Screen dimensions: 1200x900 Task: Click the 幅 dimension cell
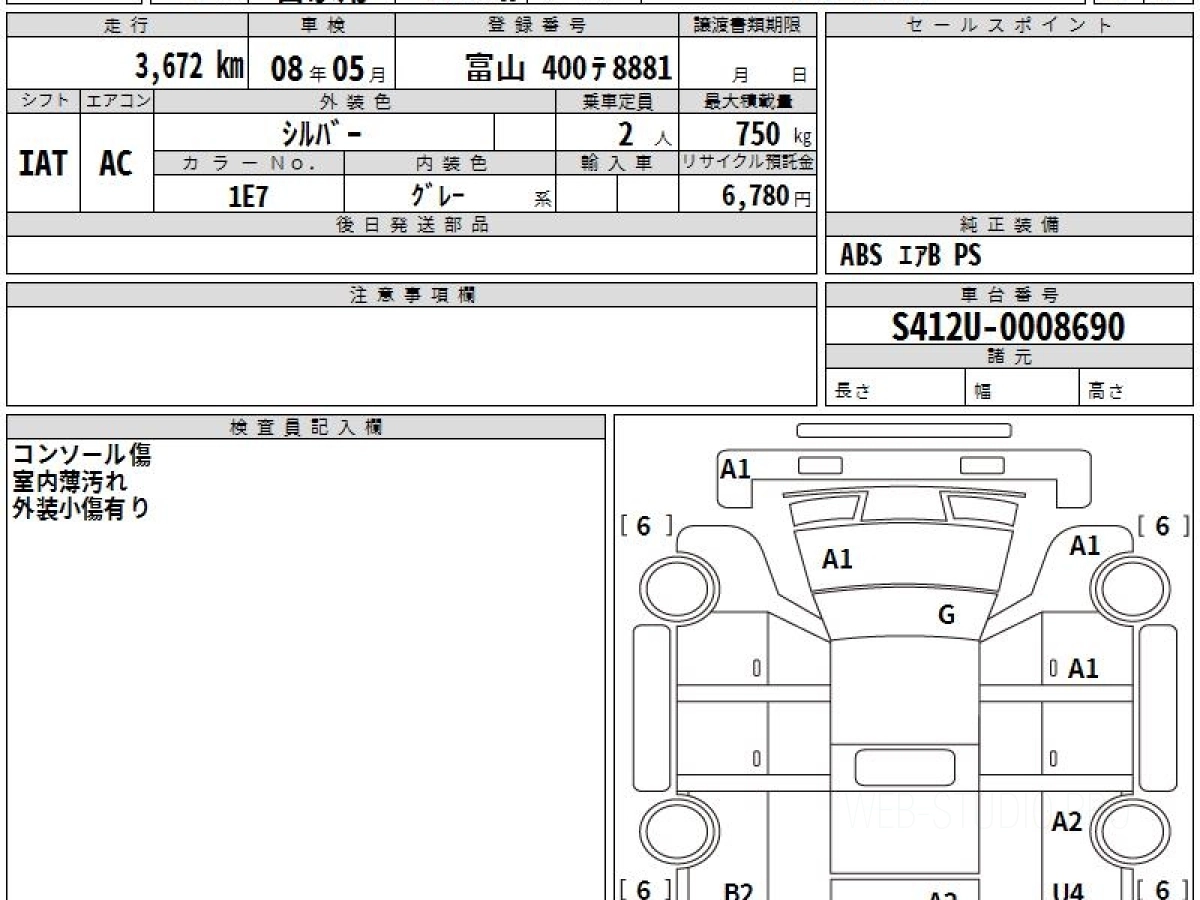pos(1023,387)
